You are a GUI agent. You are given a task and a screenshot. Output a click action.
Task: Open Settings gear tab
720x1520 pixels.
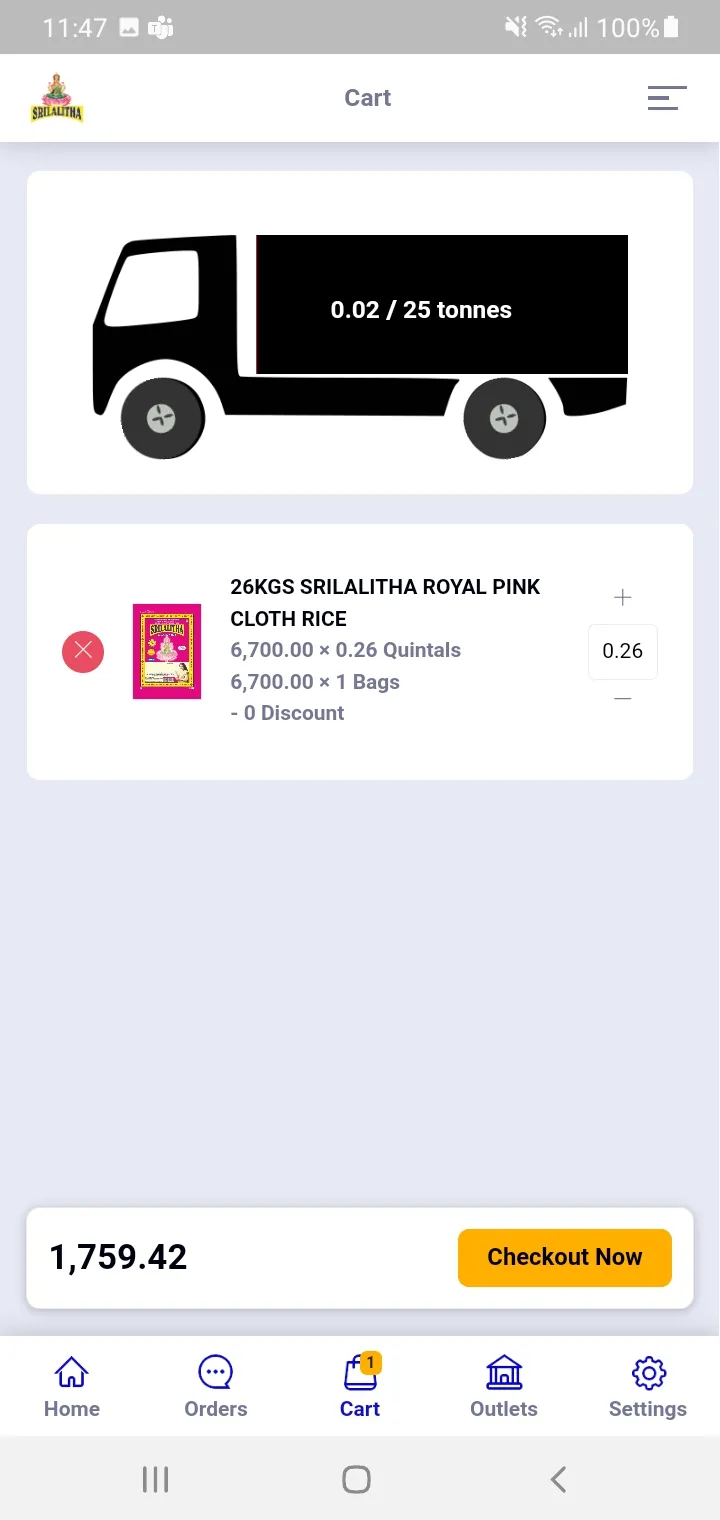pos(648,1386)
